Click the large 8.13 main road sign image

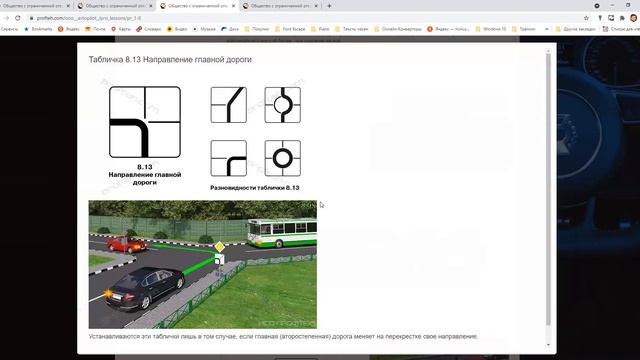[x=145, y=122]
